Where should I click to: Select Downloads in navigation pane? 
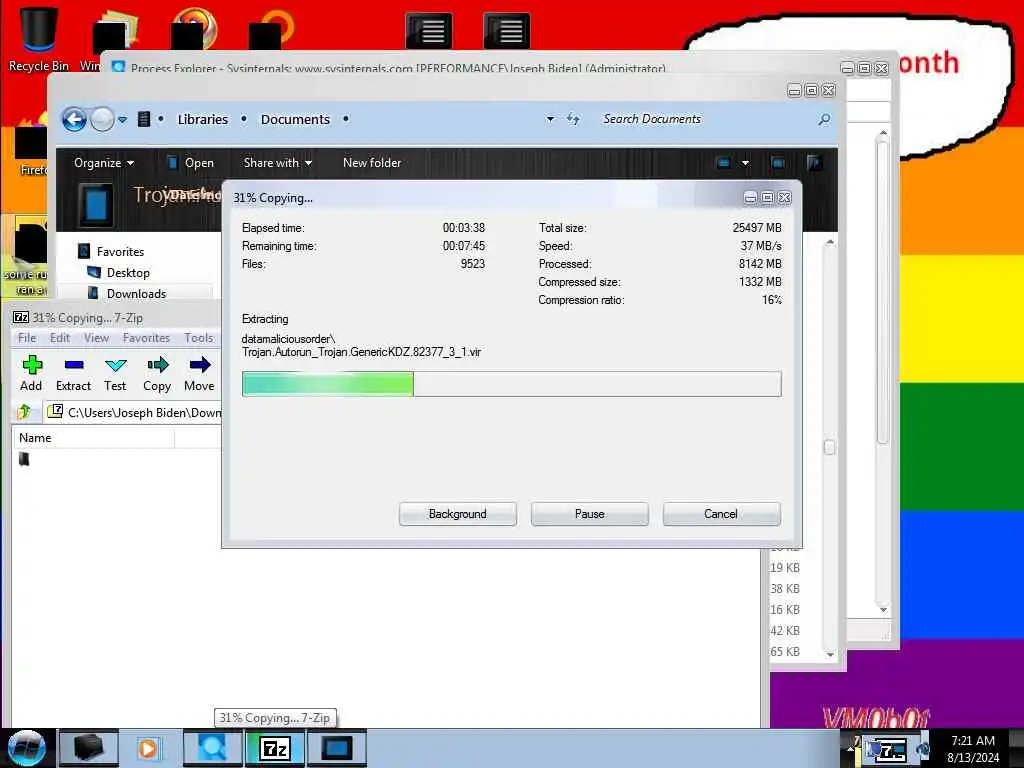click(x=136, y=294)
